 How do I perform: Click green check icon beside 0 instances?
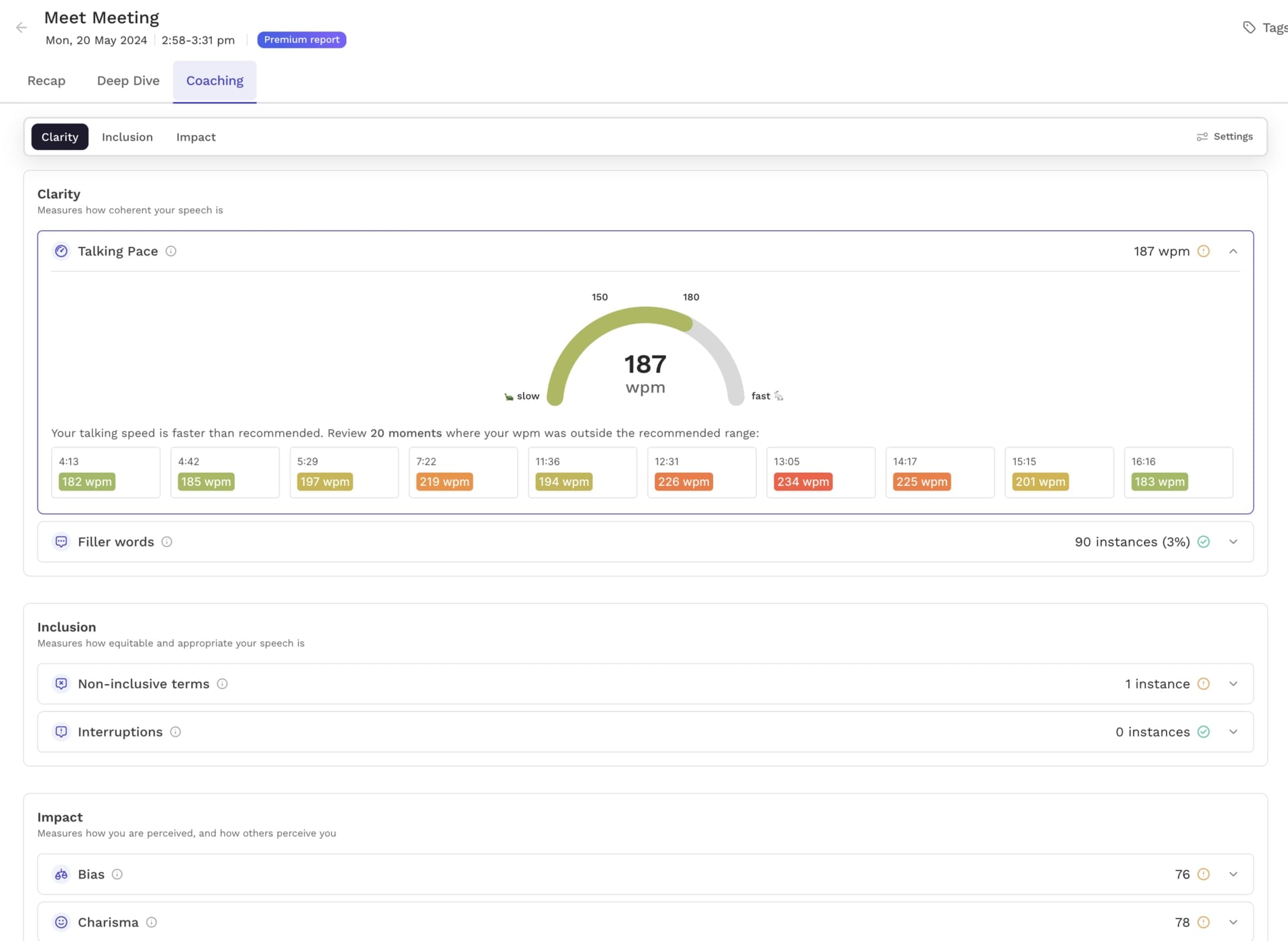pos(1203,732)
